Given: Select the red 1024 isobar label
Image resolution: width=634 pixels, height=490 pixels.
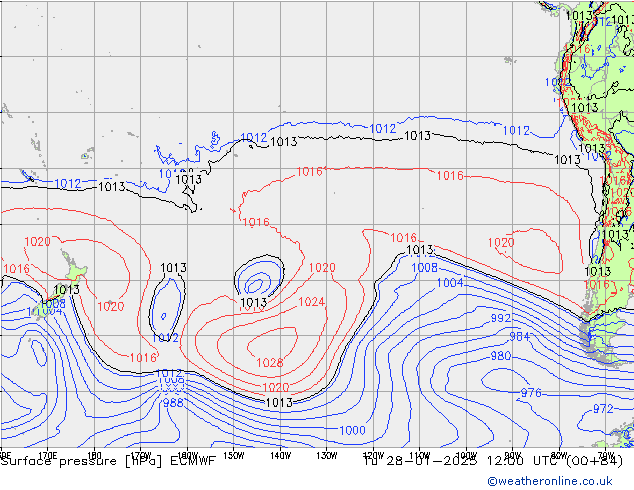Looking at the screenshot, I should 311,302.
